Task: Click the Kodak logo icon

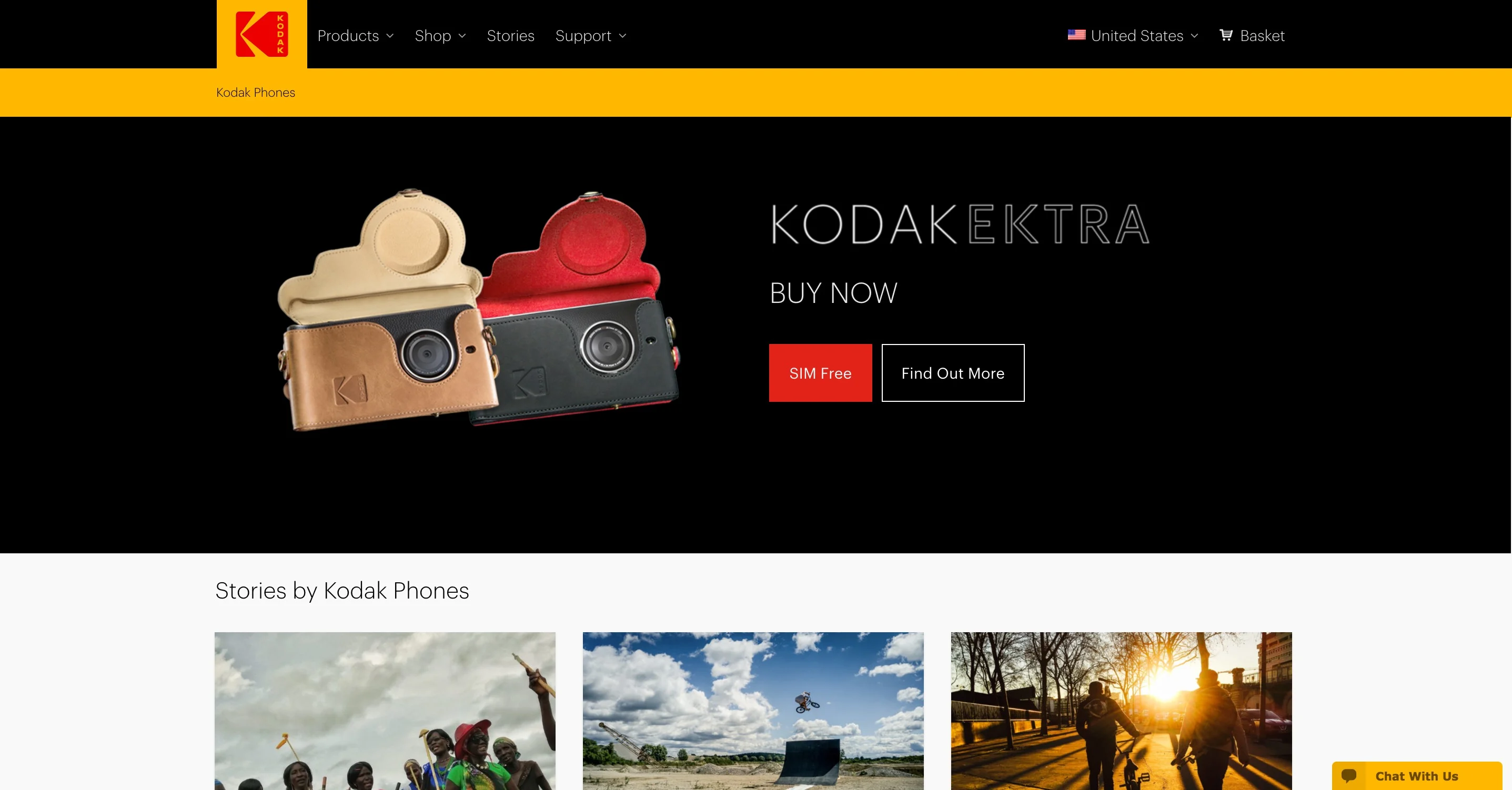Action: (262, 34)
